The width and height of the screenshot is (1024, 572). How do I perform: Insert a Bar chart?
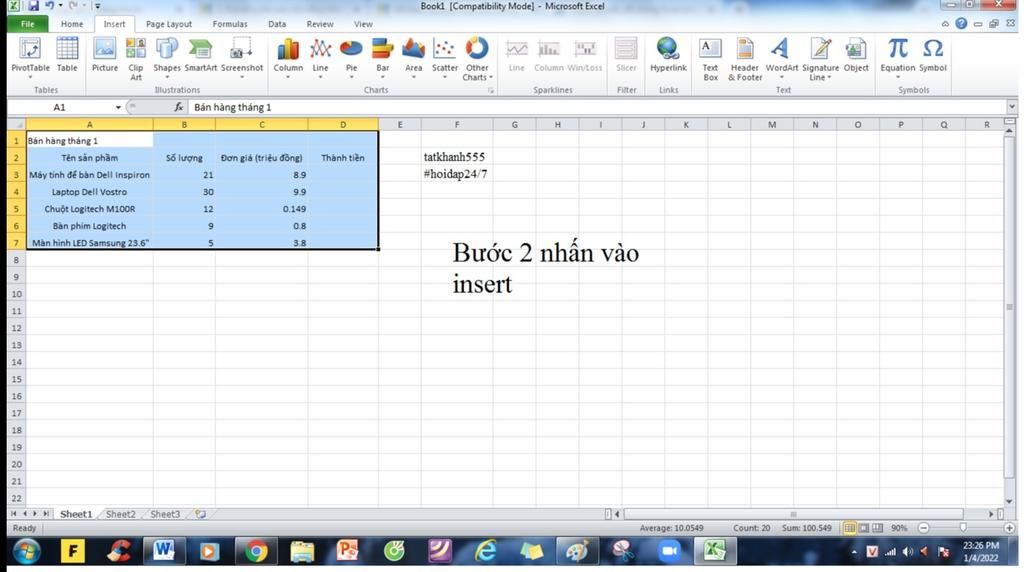click(x=383, y=57)
